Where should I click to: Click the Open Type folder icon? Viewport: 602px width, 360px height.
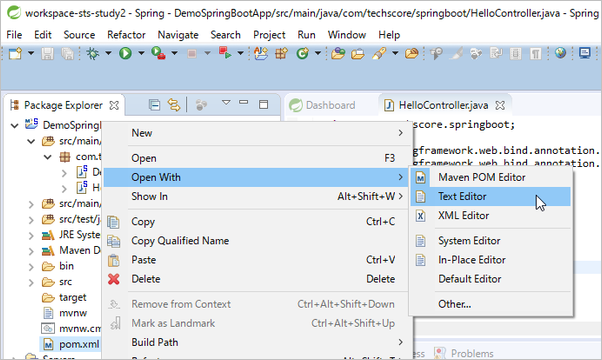click(338, 53)
